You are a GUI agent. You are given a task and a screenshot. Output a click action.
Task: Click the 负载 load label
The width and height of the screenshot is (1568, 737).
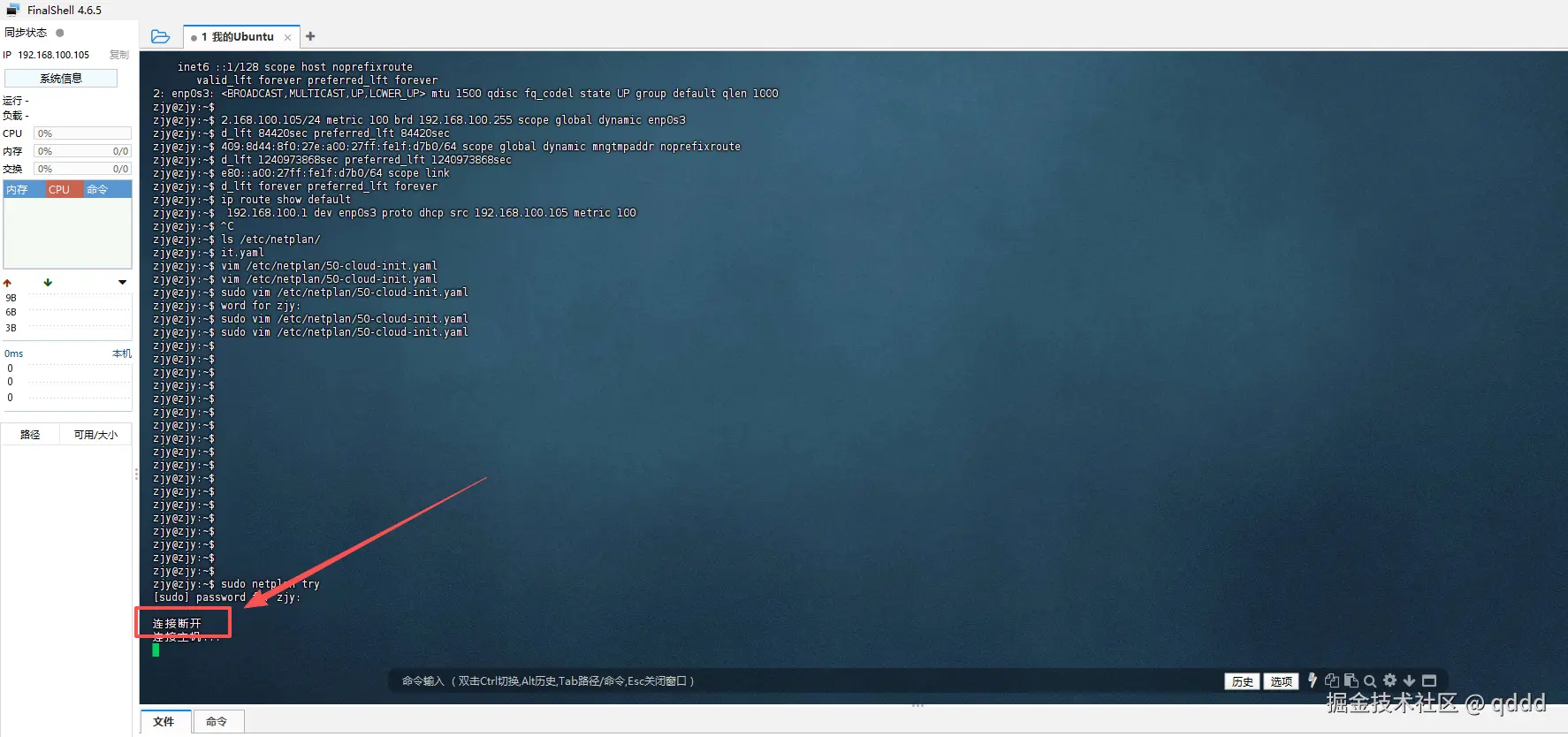pos(16,116)
